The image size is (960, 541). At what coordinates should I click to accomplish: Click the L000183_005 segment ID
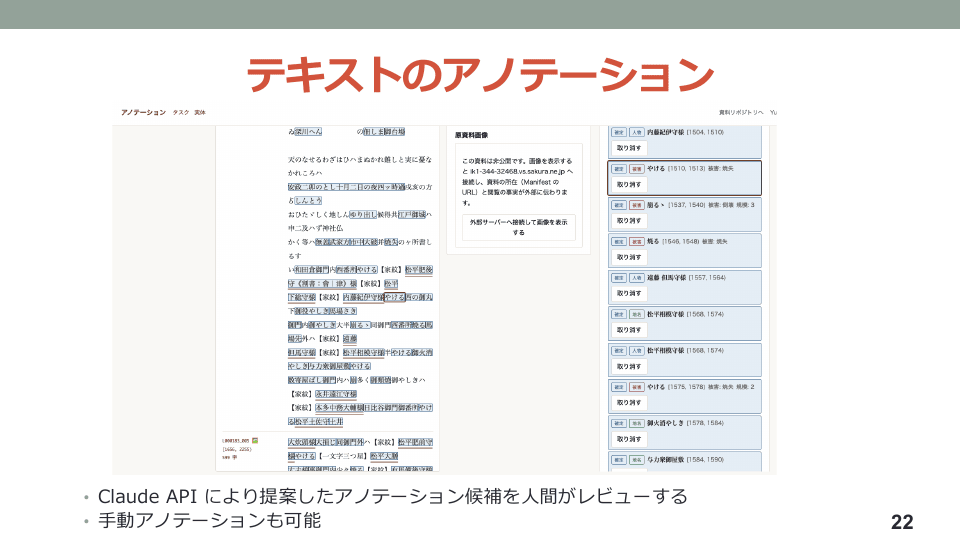click(x=236, y=441)
